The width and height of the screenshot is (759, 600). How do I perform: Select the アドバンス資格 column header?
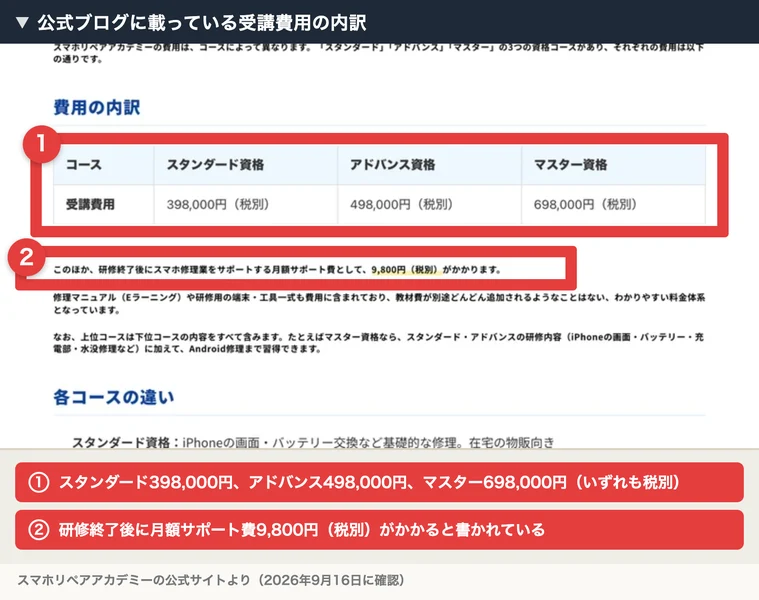tap(429, 165)
